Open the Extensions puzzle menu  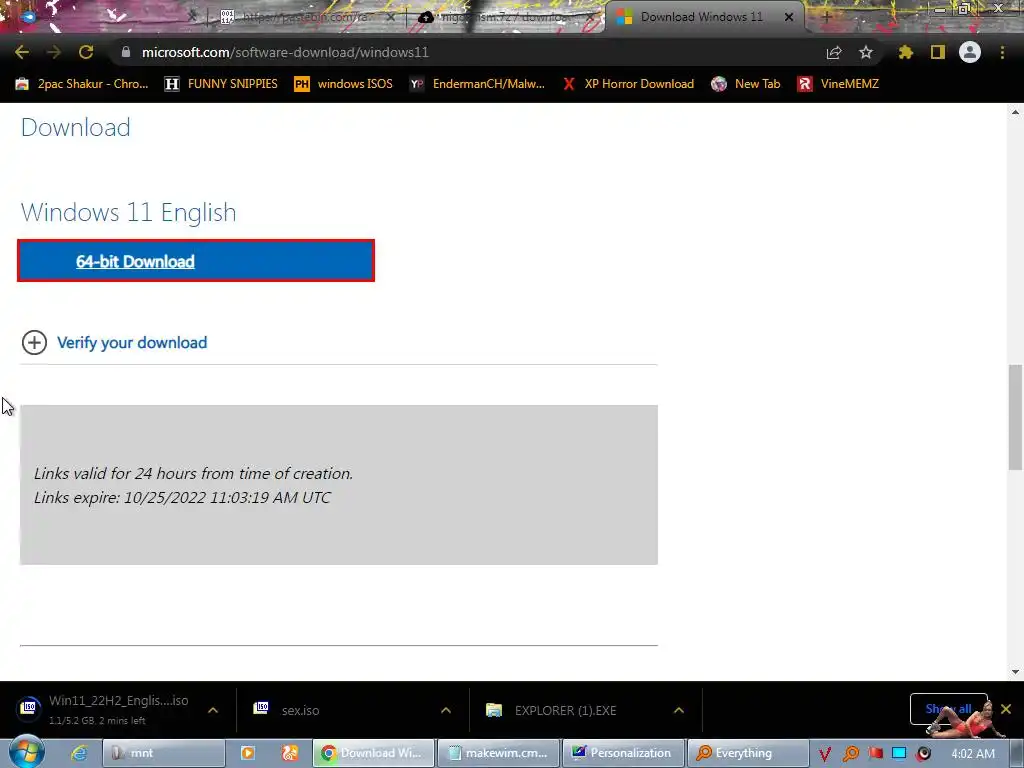(x=905, y=52)
